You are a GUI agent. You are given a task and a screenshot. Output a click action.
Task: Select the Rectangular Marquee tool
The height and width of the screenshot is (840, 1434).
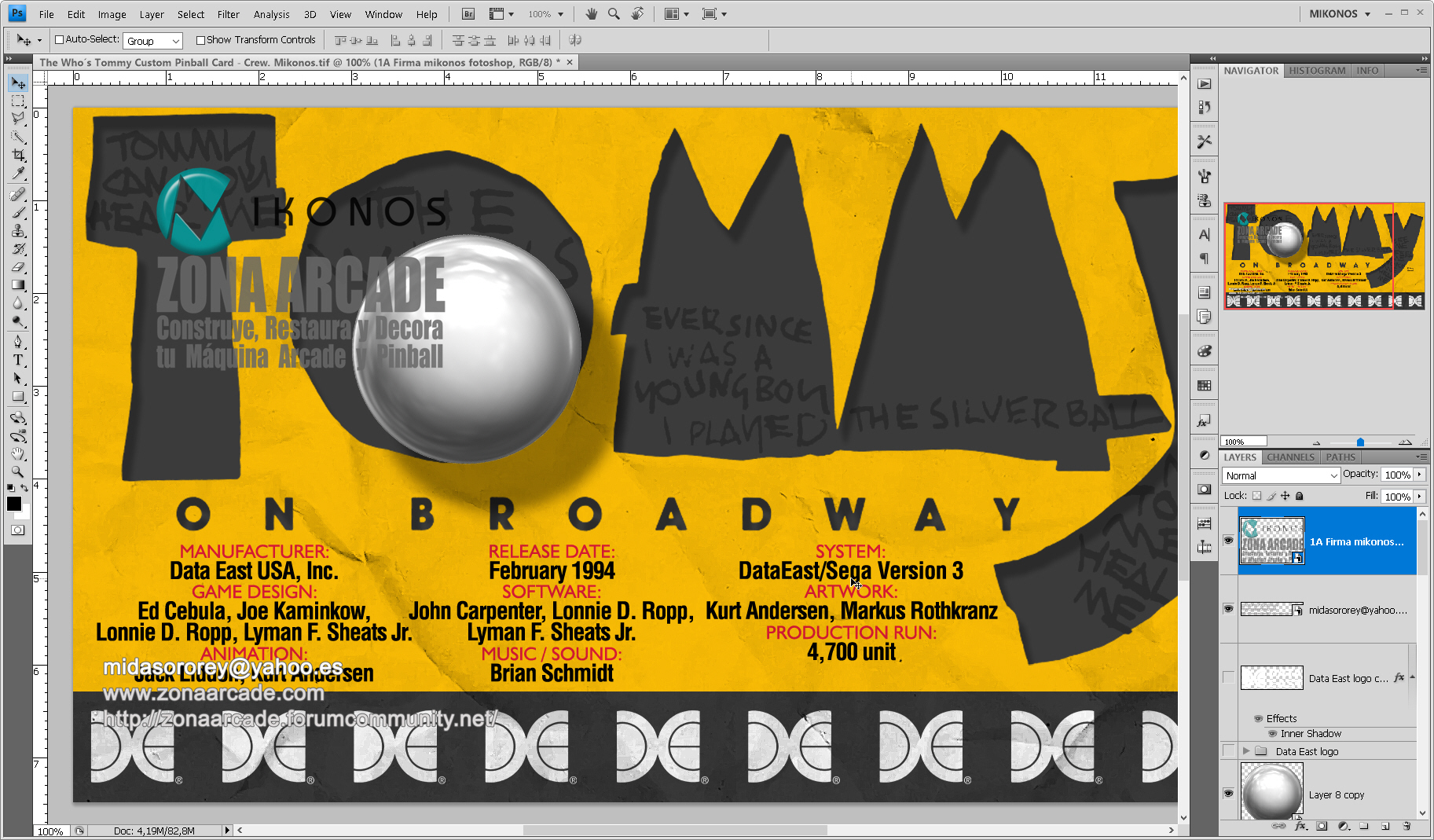[x=18, y=101]
